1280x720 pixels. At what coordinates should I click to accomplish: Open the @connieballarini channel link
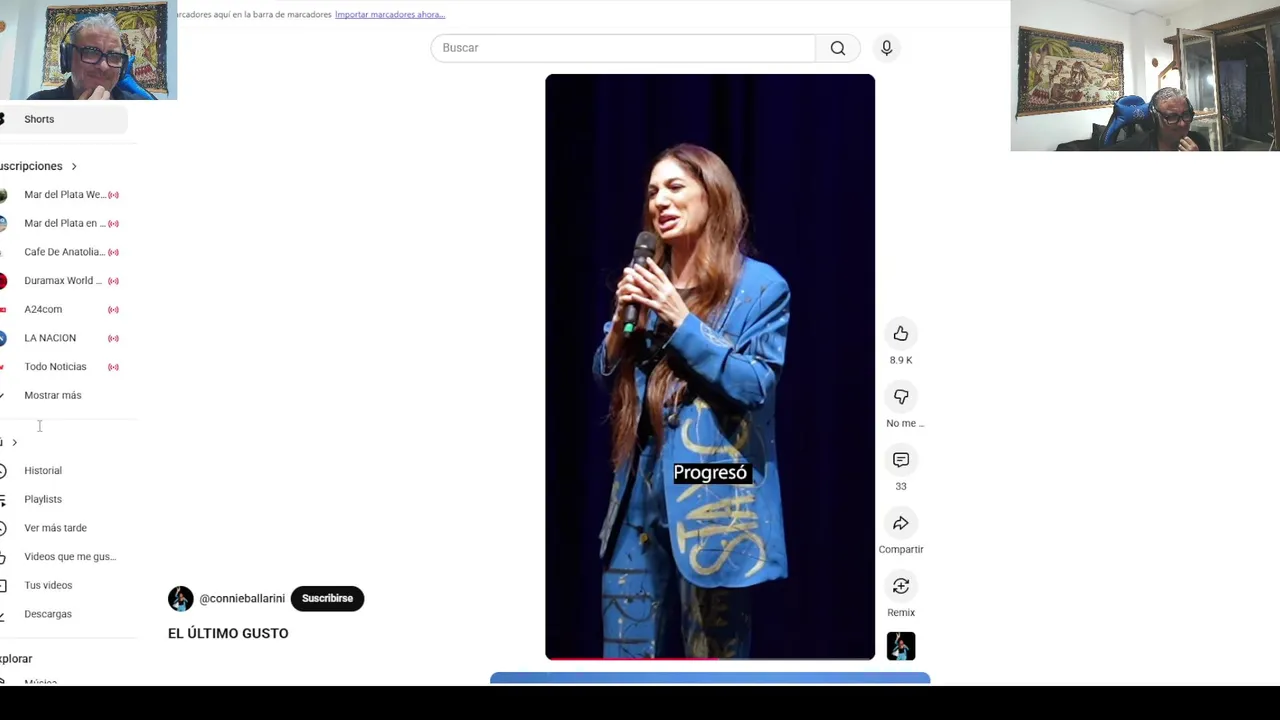click(x=242, y=598)
